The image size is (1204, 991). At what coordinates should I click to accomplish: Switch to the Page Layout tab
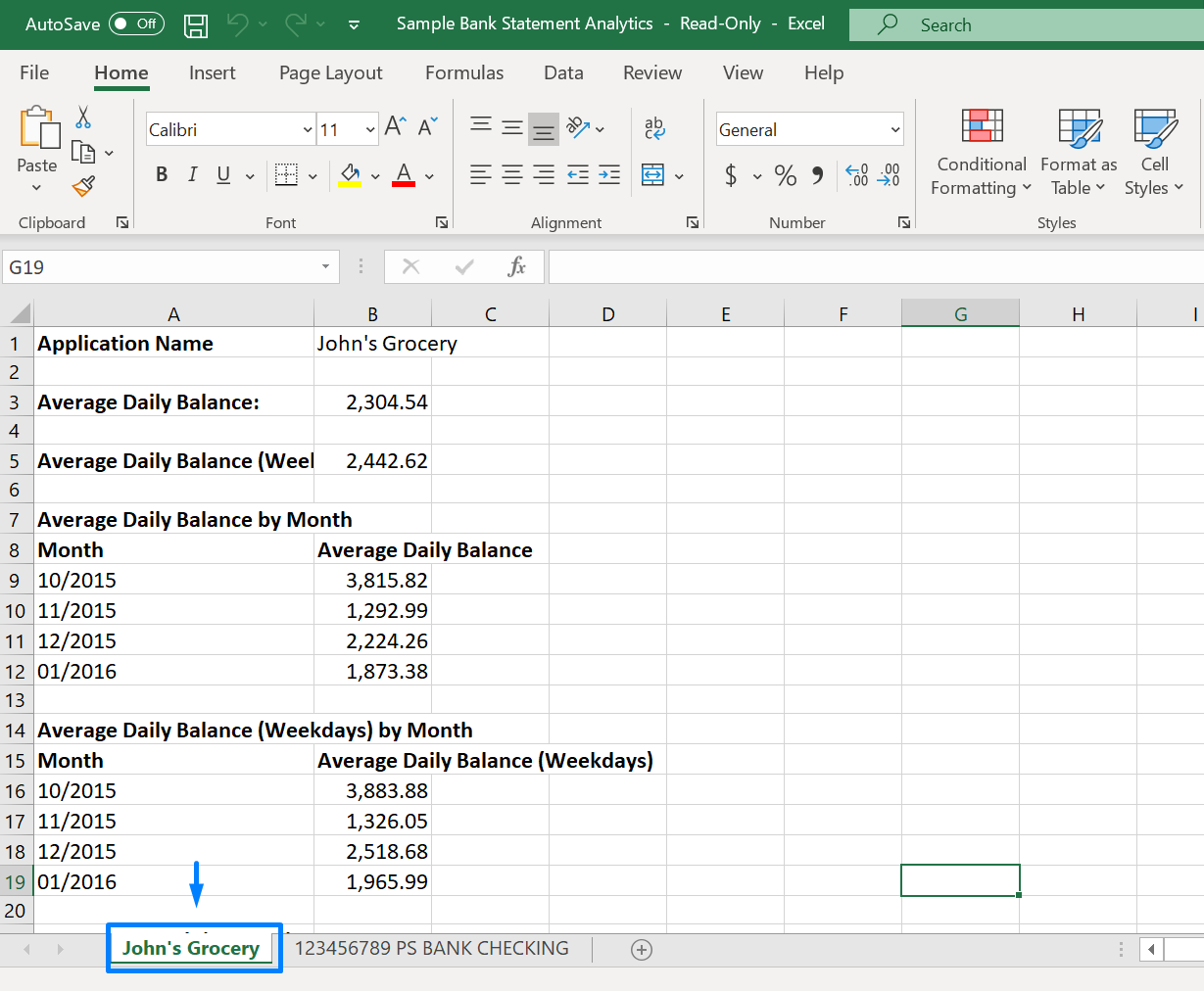tap(331, 72)
